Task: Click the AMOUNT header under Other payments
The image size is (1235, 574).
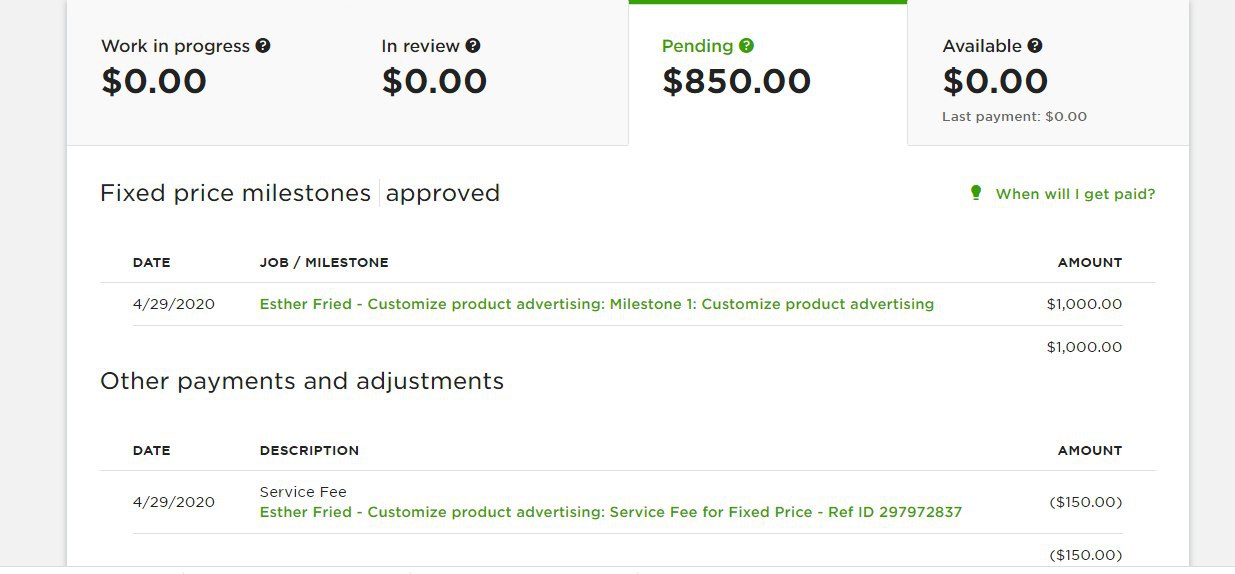Action: 1090,450
